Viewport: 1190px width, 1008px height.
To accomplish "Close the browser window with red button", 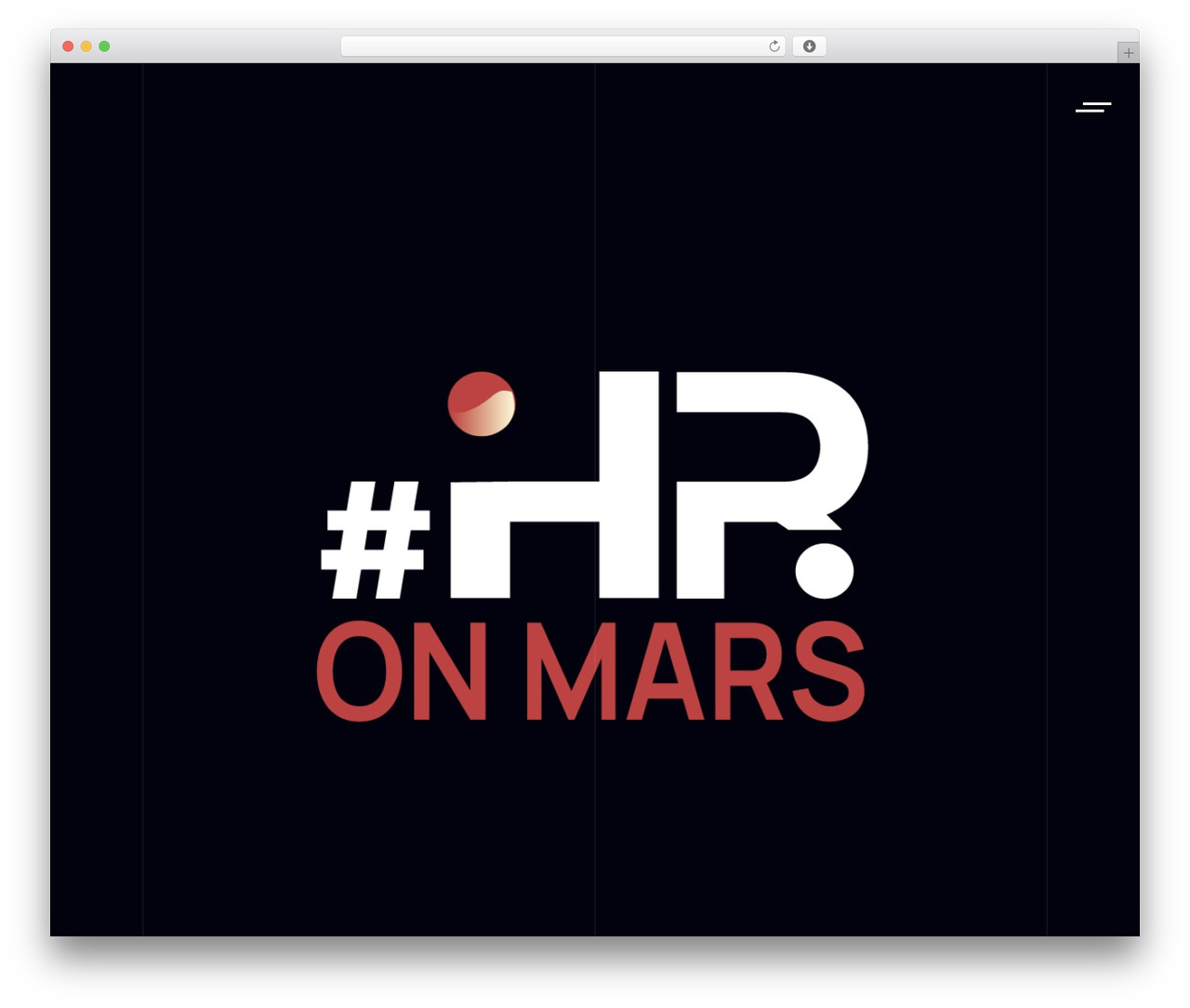I will click(x=68, y=46).
